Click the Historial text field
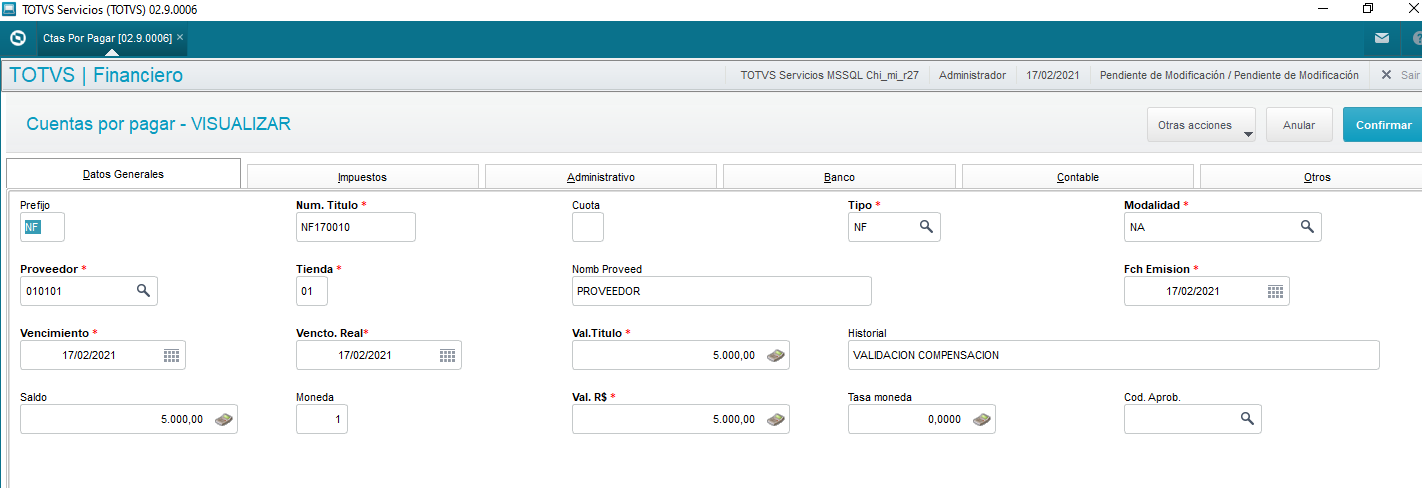Image resolution: width=1422 pixels, height=488 pixels. point(1114,355)
